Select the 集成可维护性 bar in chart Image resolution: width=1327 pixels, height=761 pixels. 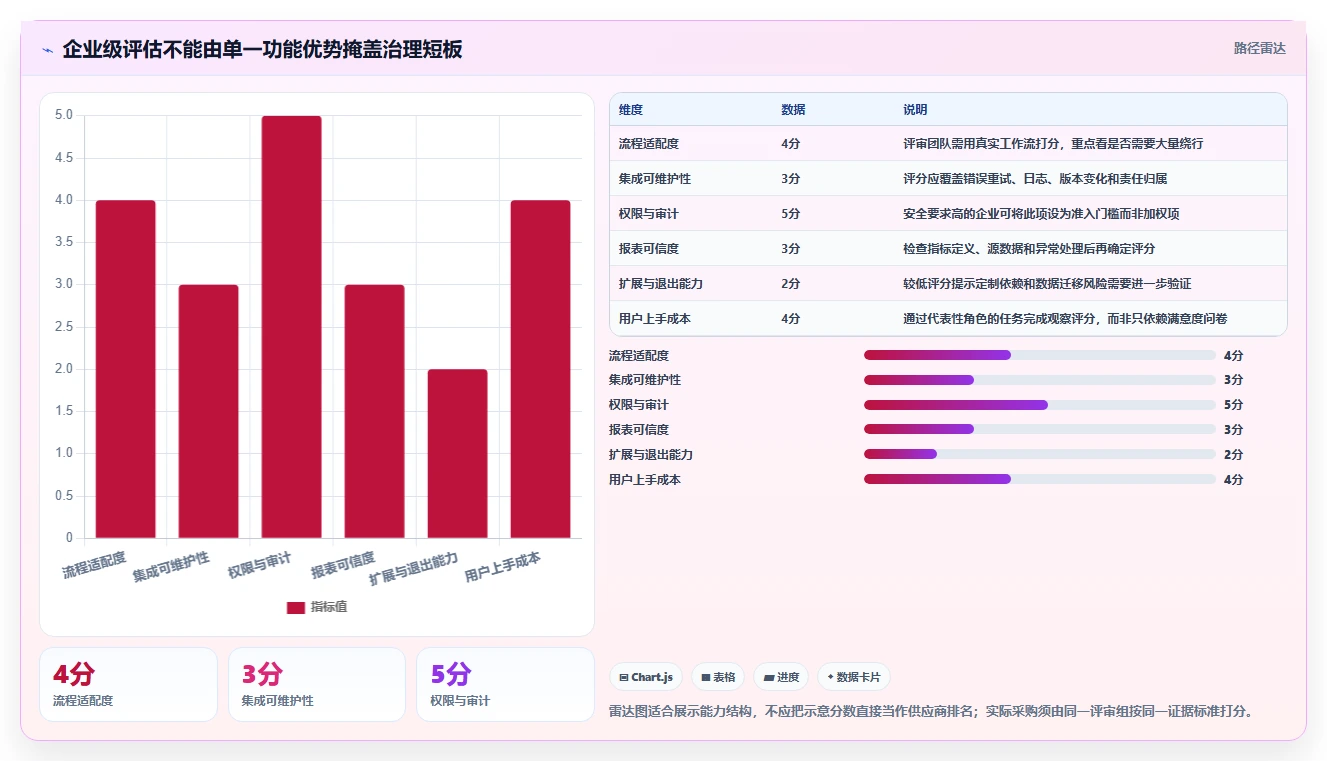[x=208, y=411]
